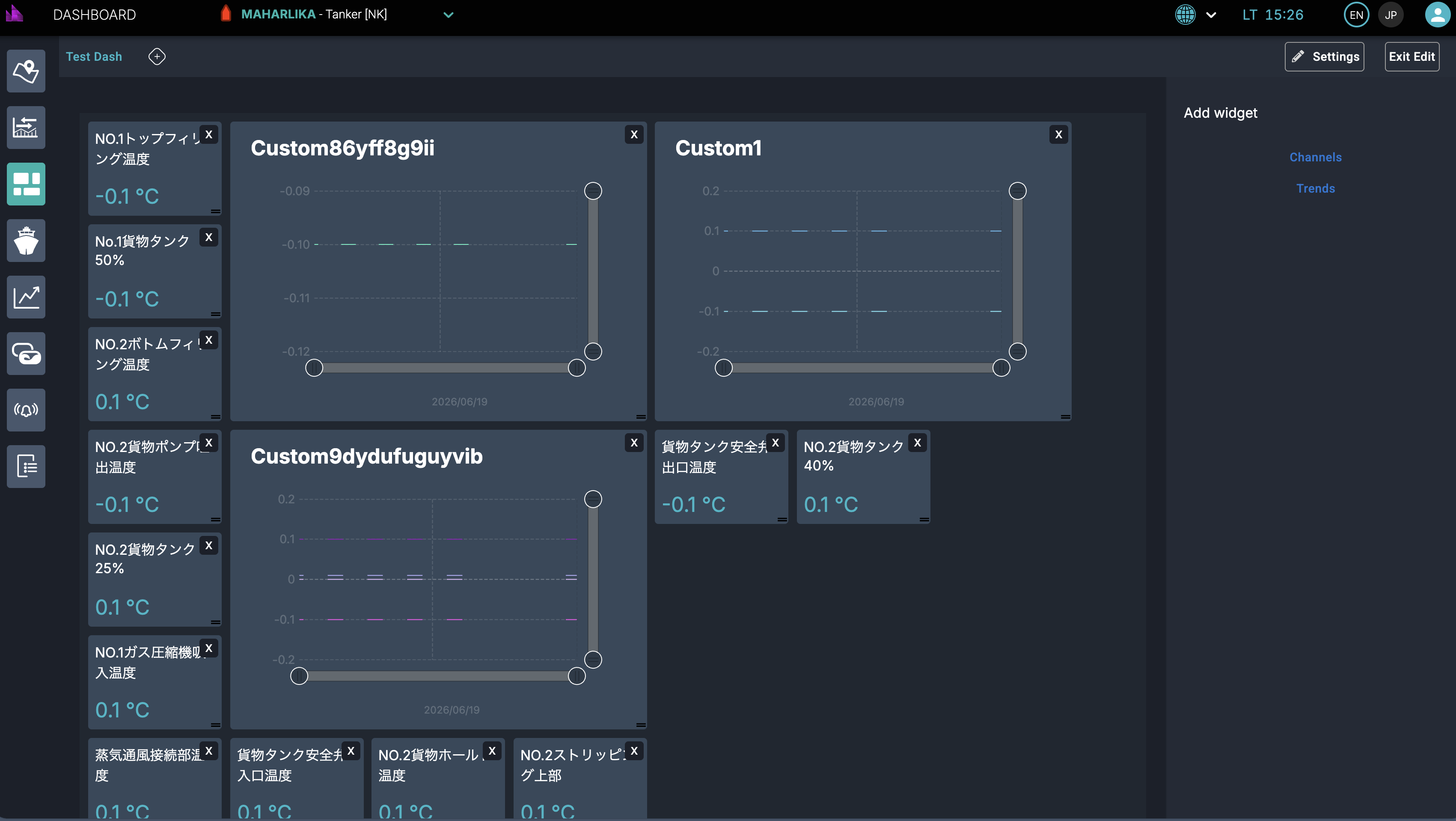Click the Custom9dydufuguyvib chart title
This screenshot has height=821, width=1456.
coord(366,456)
